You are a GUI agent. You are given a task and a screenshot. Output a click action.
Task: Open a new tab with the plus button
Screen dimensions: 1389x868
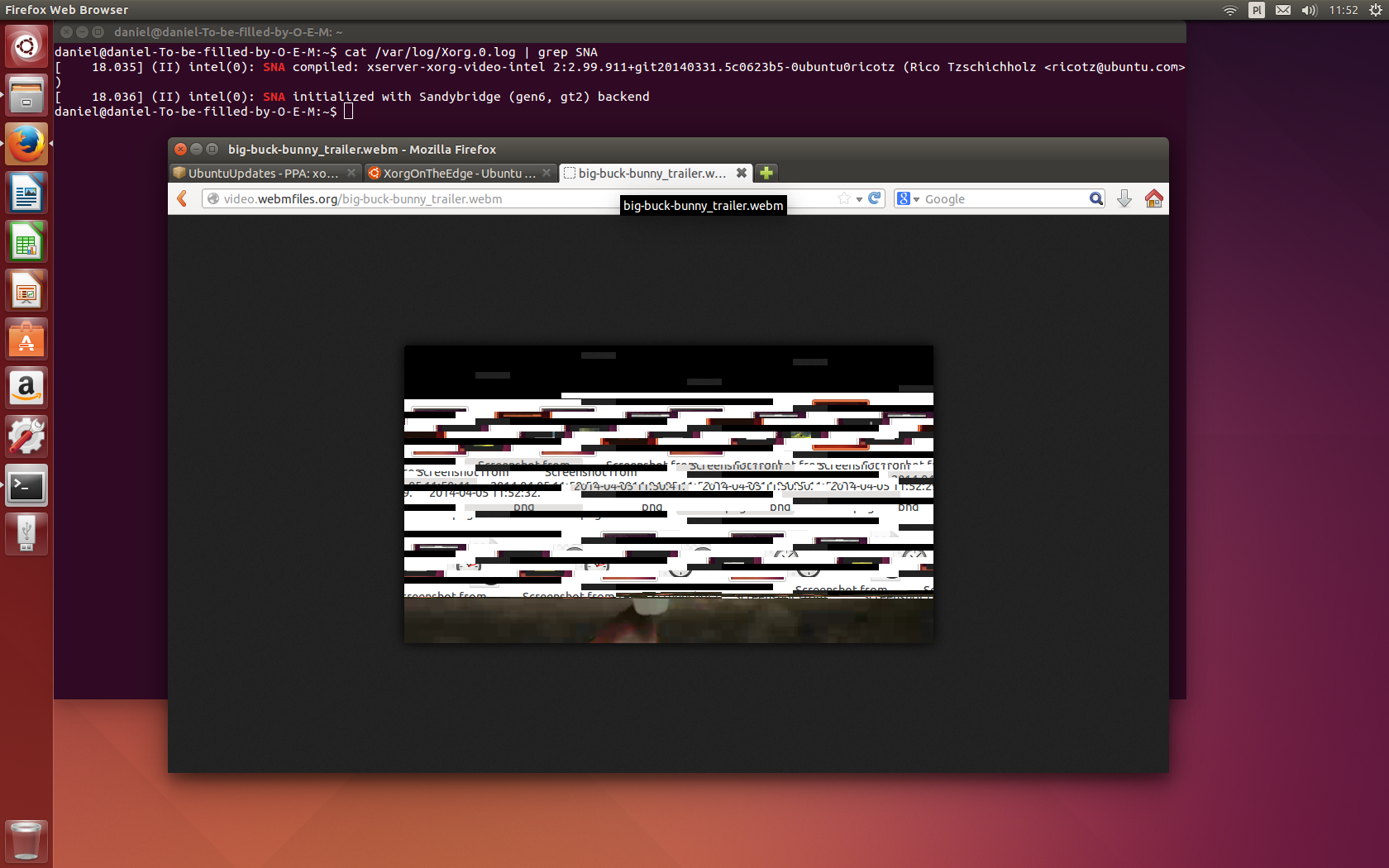point(766,173)
